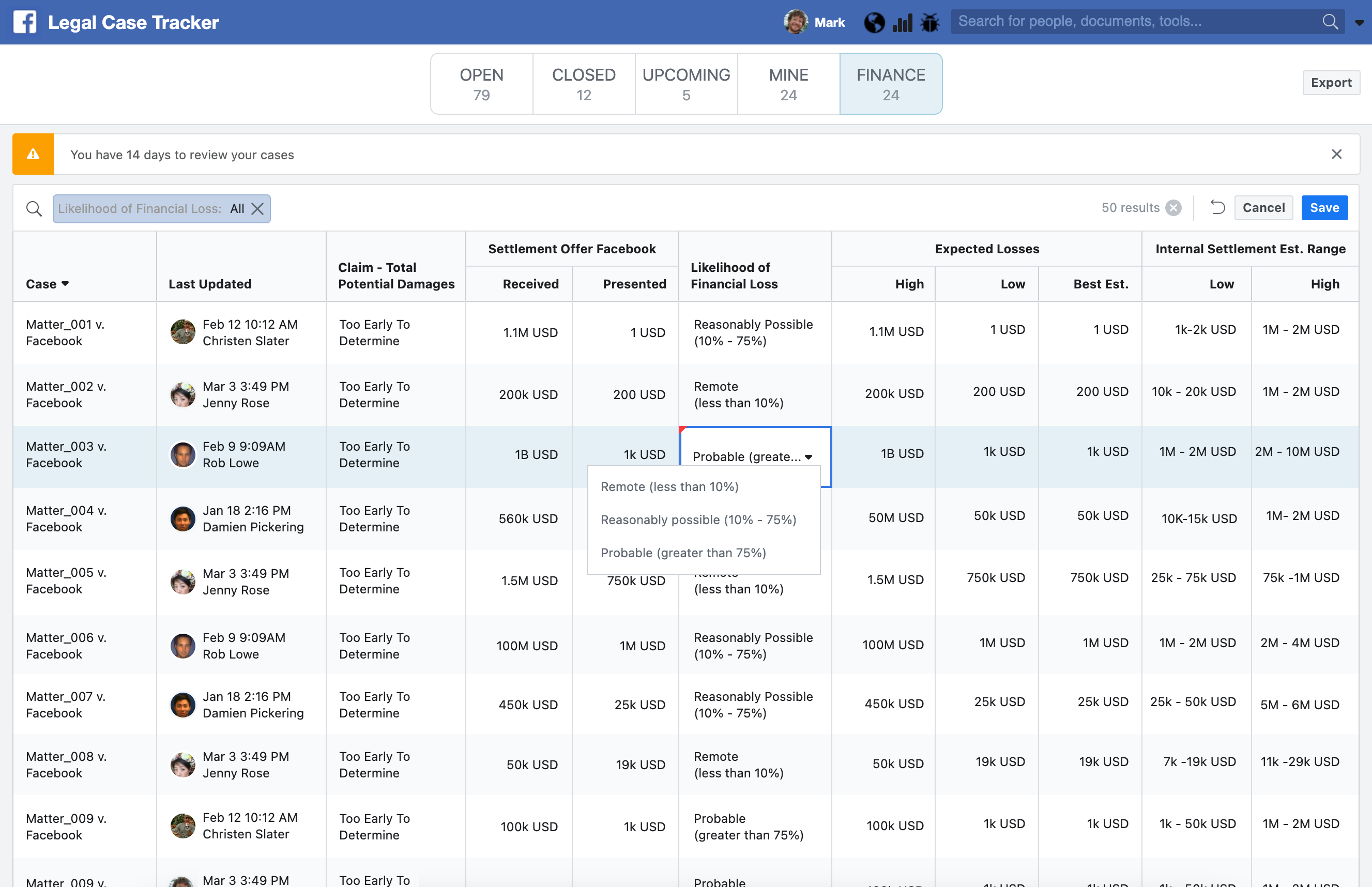Click the Export button
Screen dimensions: 1372x887
click(x=1331, y=82)
